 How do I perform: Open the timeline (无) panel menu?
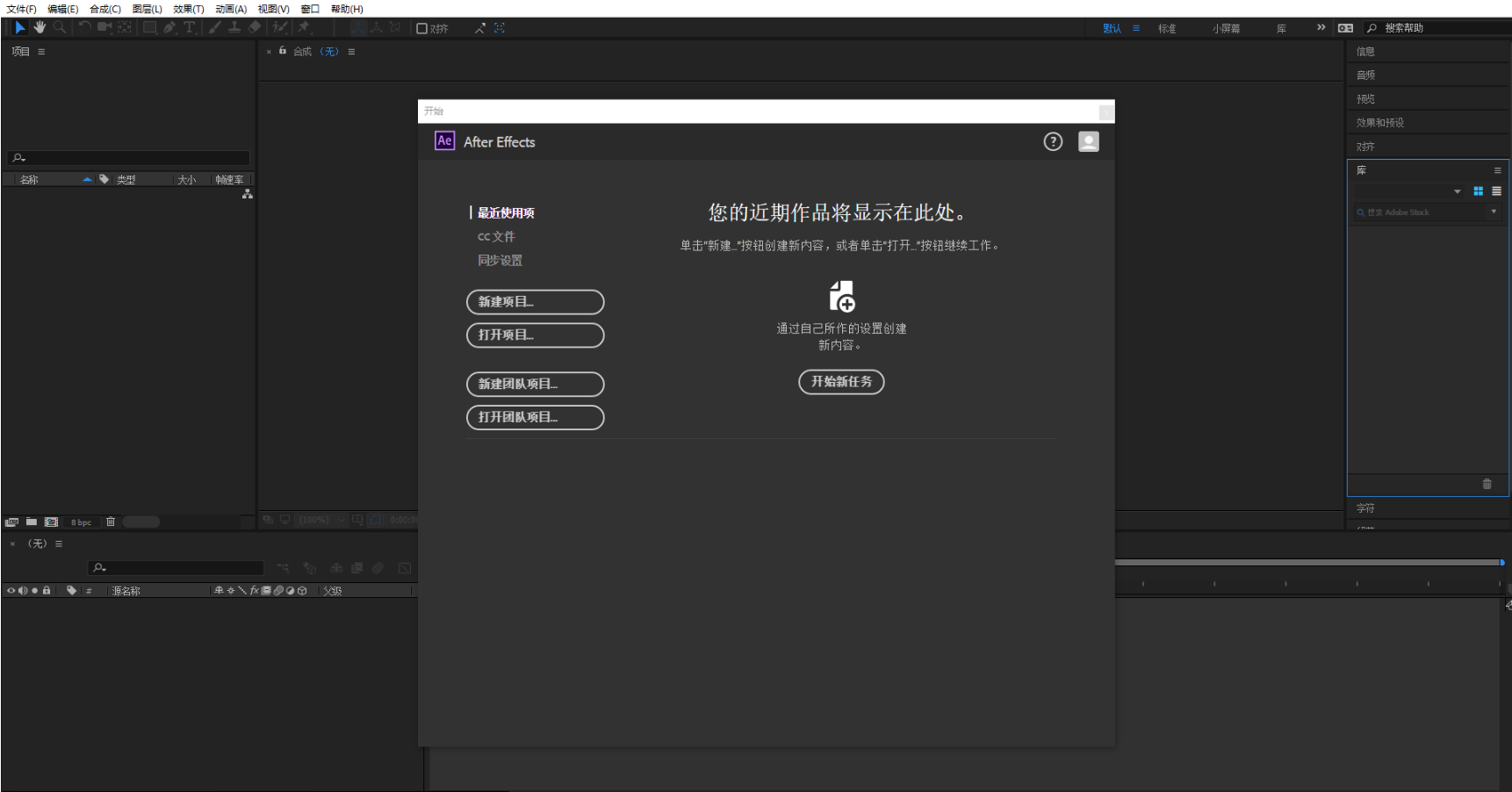tap(59, 544)
